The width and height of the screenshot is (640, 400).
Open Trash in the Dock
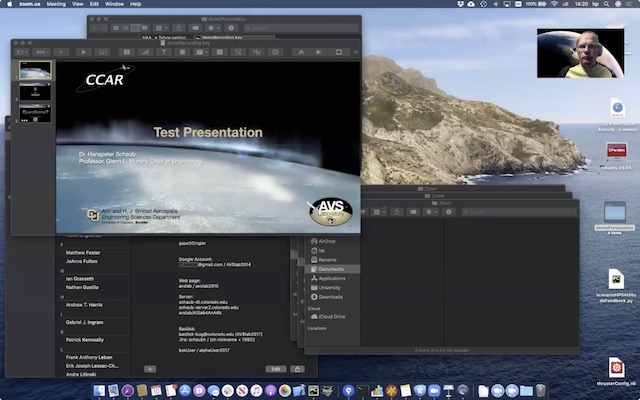pos(541,391)
